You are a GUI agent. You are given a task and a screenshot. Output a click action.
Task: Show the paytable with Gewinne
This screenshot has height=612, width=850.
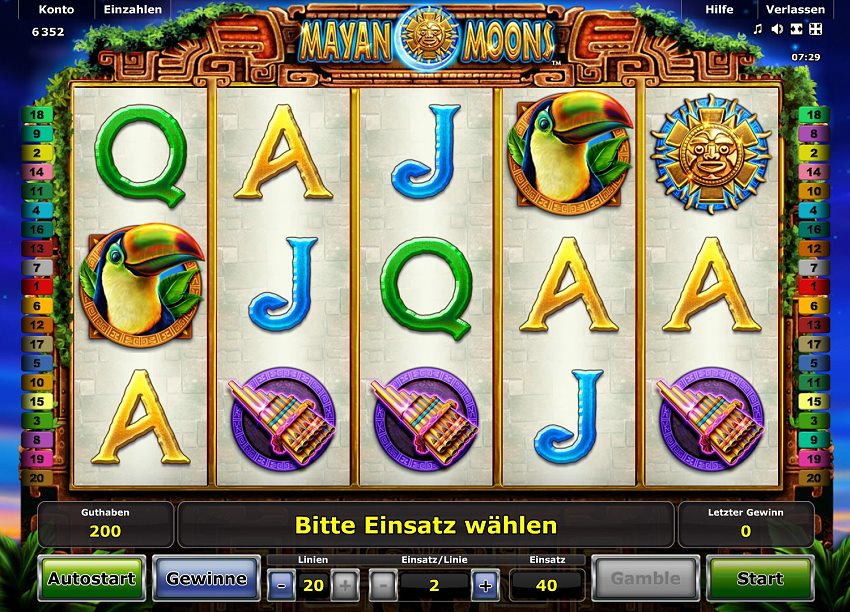point(206,578)
